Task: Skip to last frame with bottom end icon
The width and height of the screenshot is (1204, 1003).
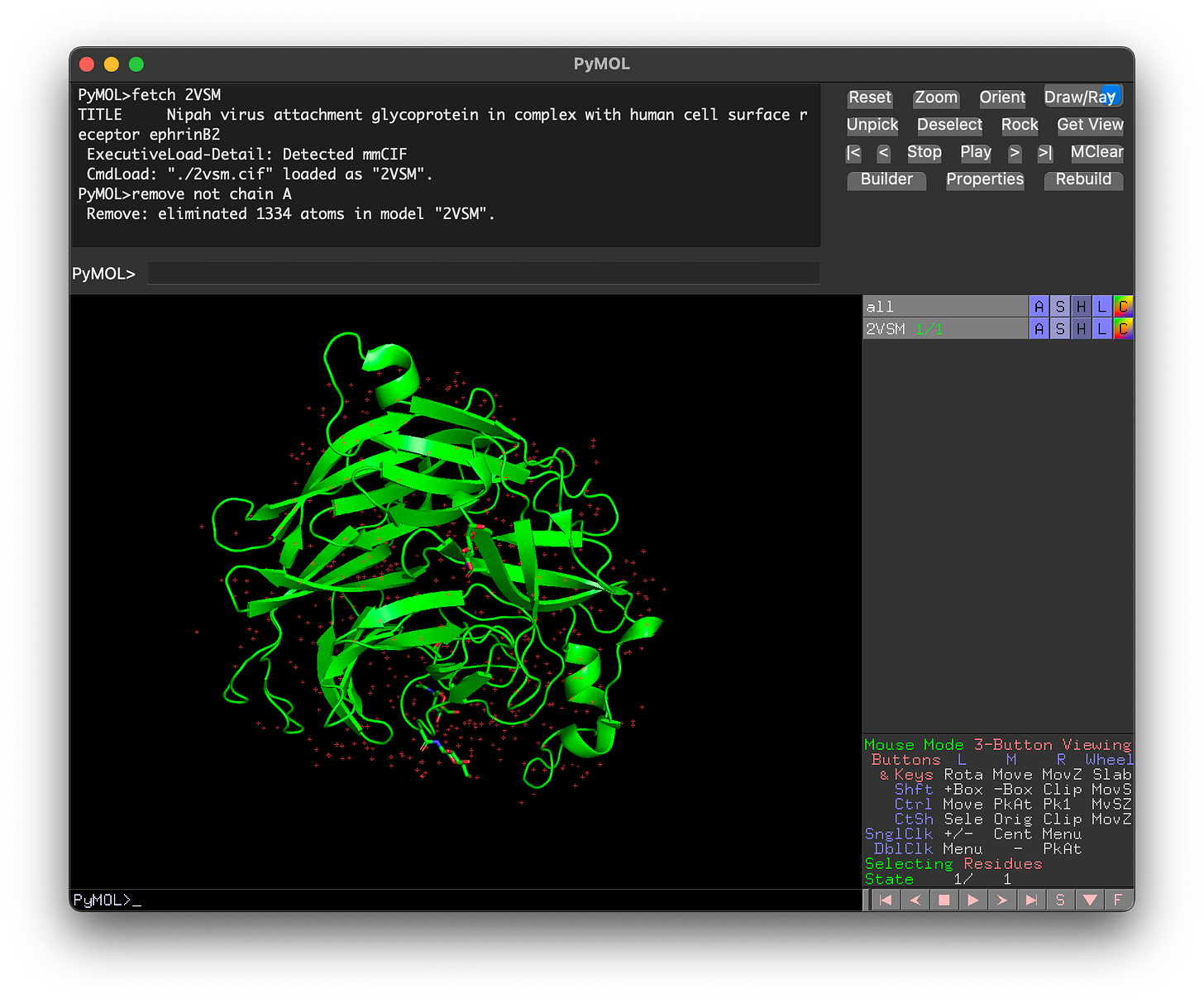Action: point(1031,900)
